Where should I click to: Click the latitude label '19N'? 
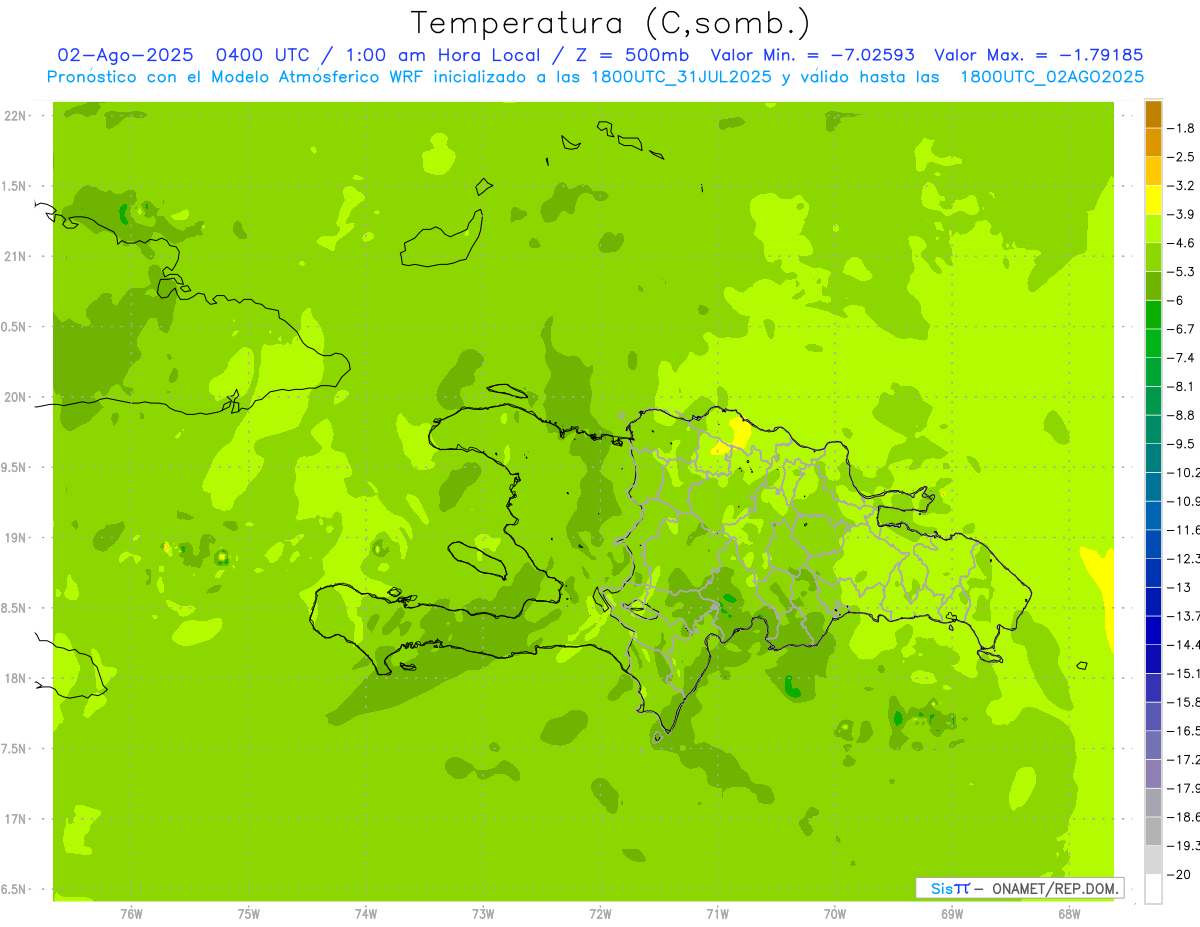pos(13,538)
